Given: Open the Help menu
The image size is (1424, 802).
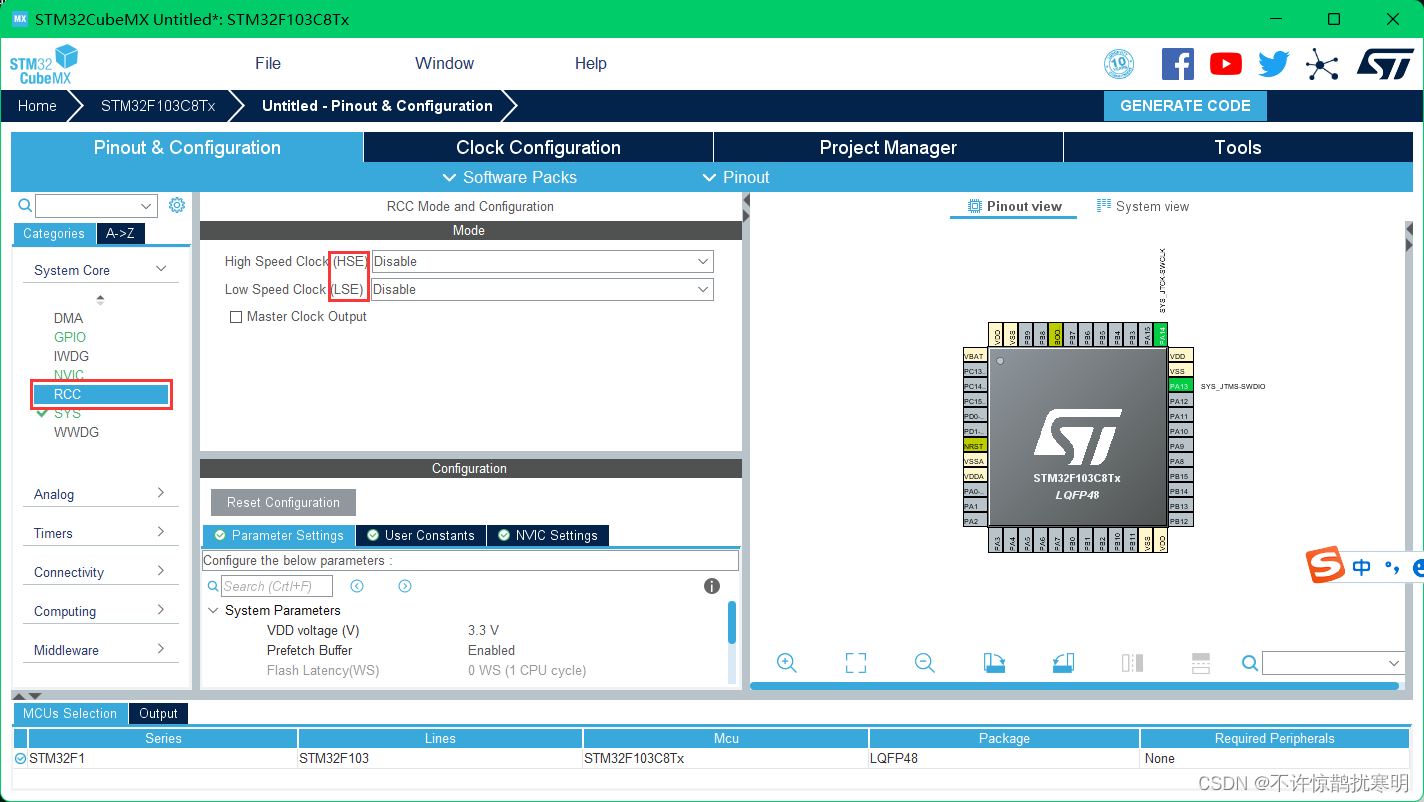Looking at the screenshot, I should tap(590, 63).
